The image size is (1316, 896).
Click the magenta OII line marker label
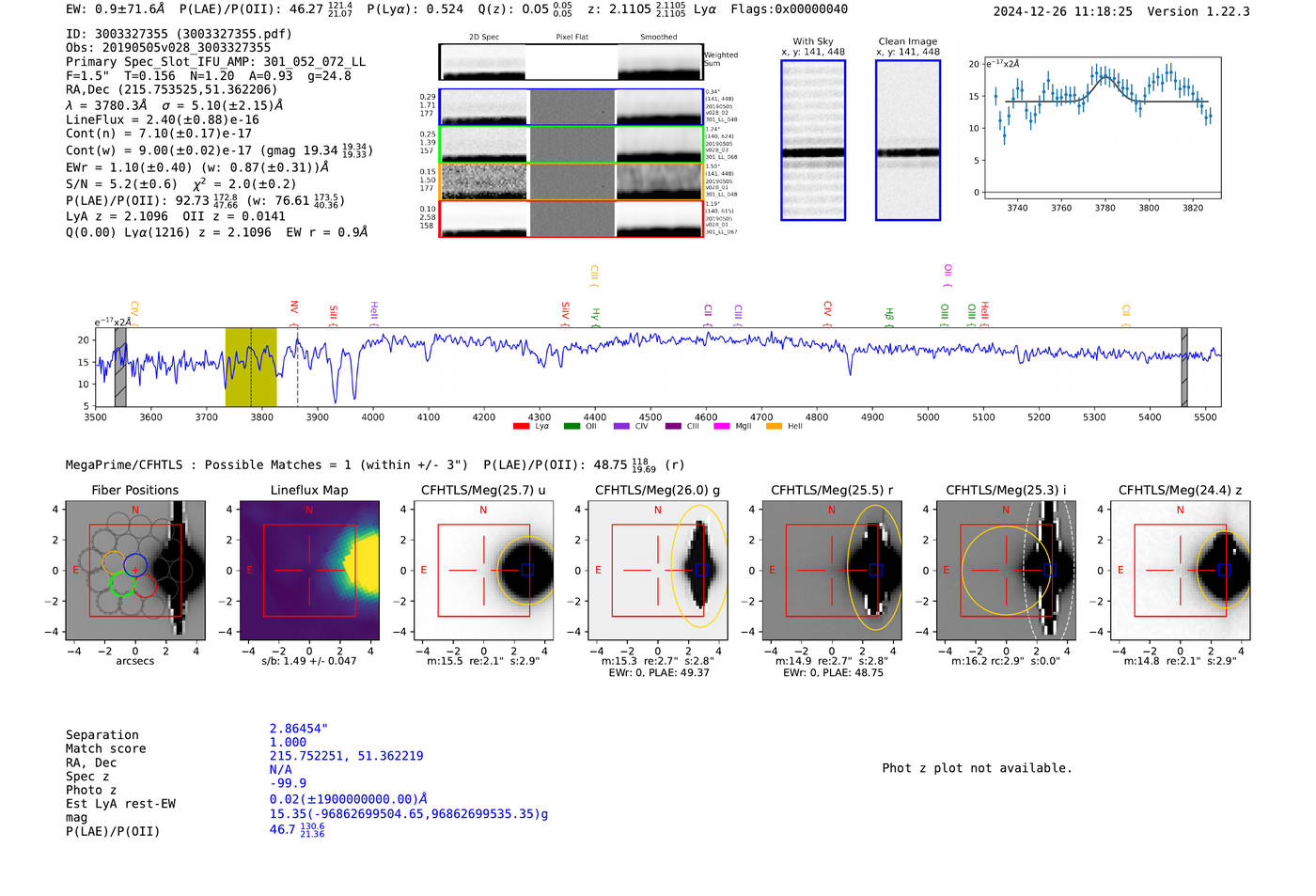click(948, 272)
